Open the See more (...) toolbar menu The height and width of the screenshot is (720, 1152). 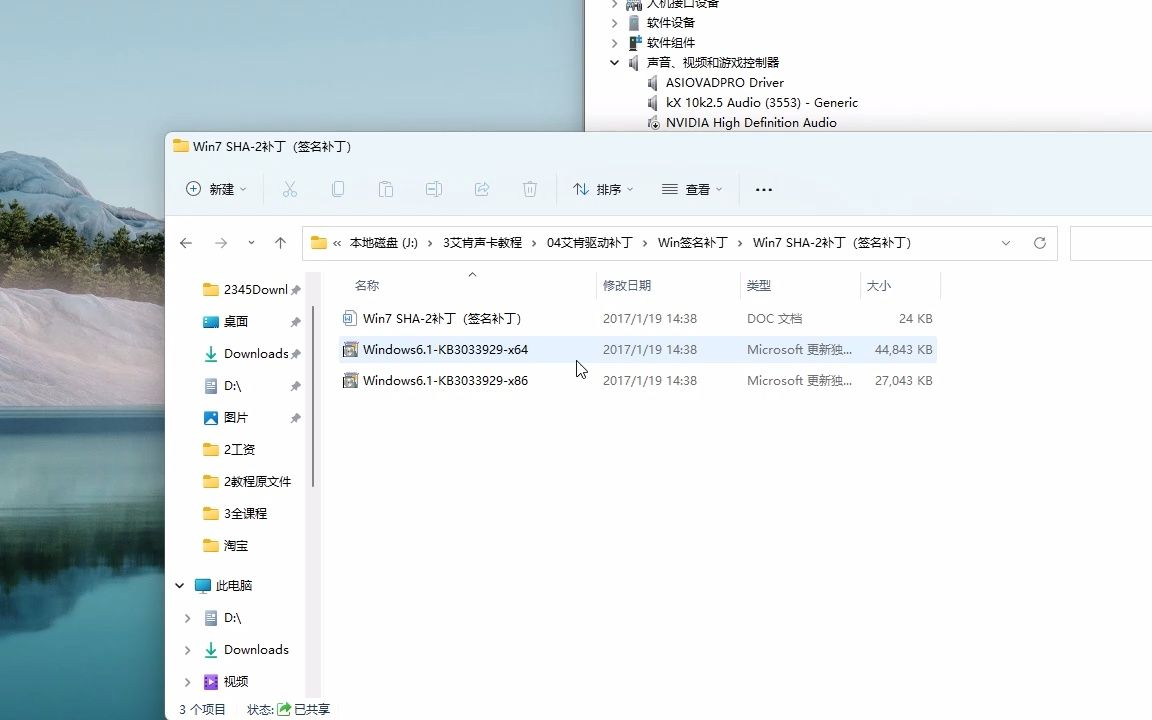tap(764, 189)
